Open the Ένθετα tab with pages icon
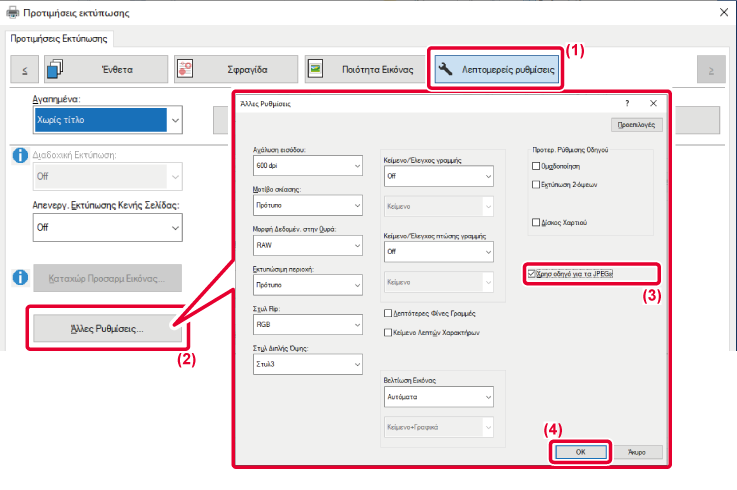737x490 pixels. coord(98,70)
